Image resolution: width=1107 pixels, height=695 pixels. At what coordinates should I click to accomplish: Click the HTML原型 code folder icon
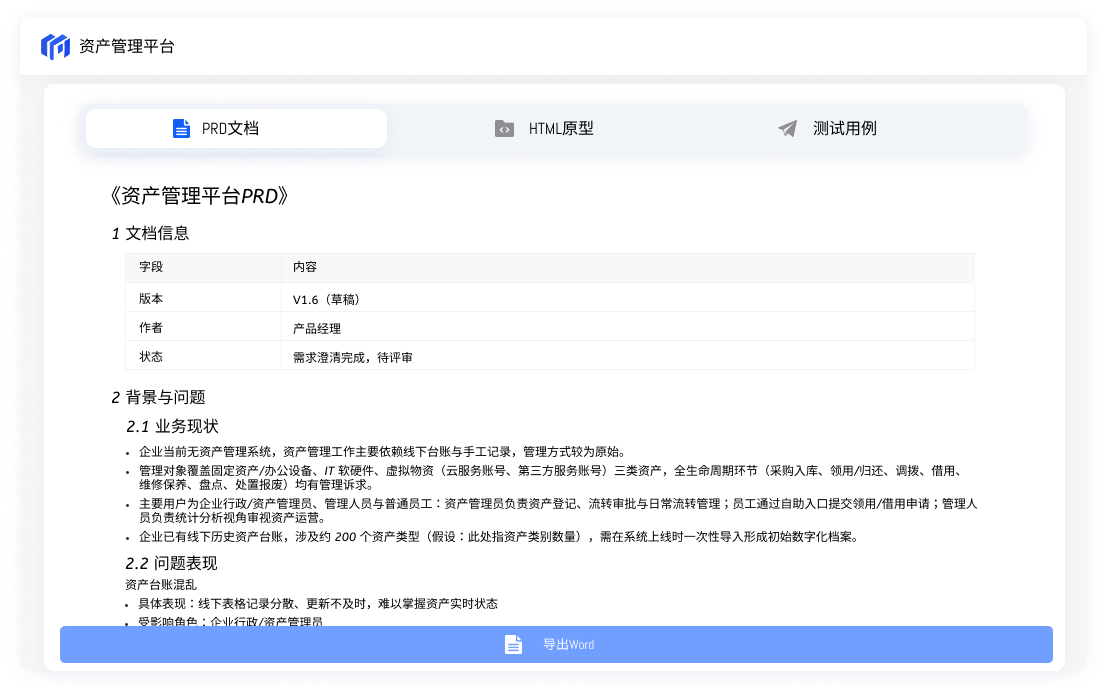pos(504,129)
